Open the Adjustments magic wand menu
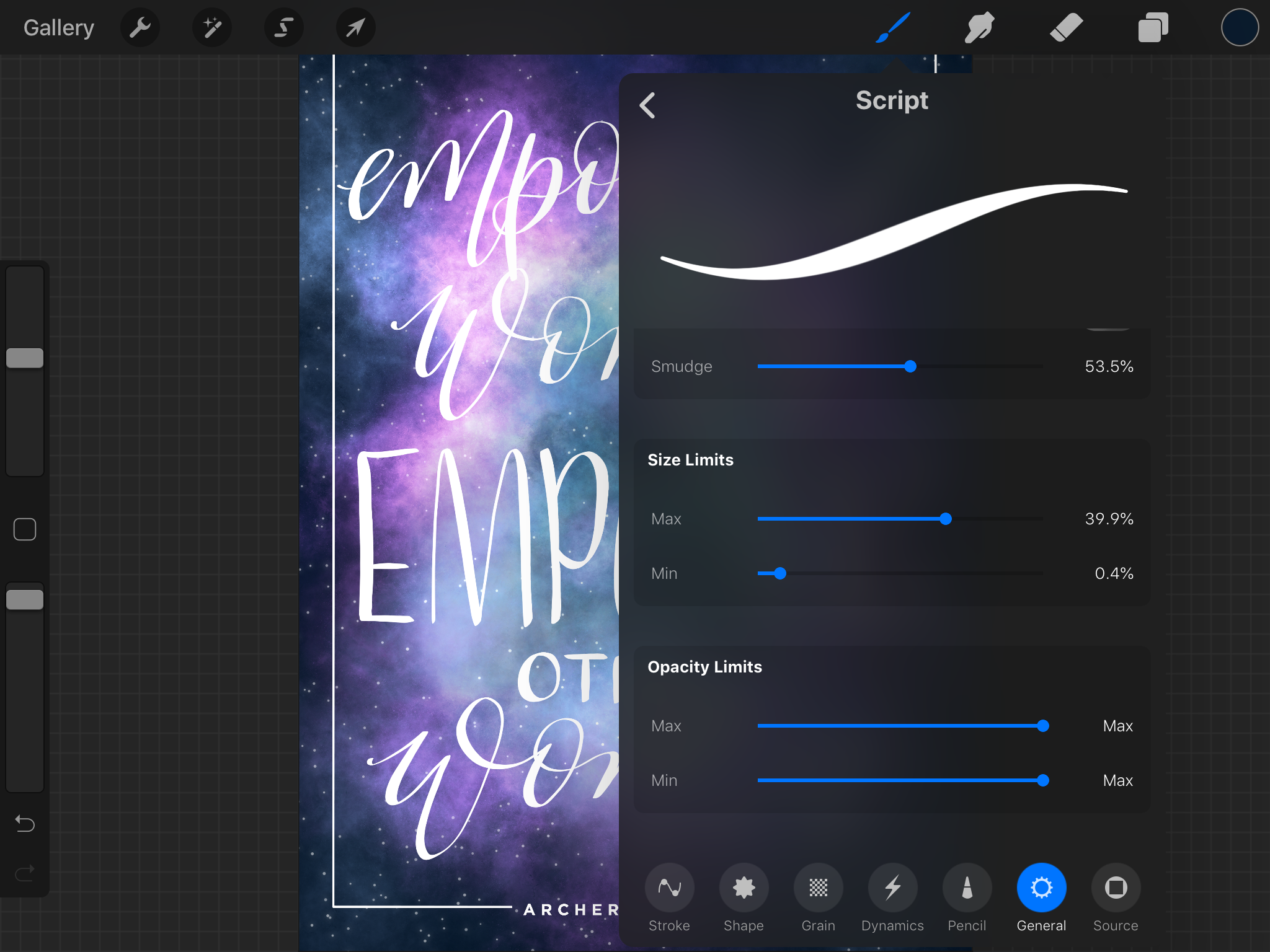Screen dimensions: 1270x952 212,28
